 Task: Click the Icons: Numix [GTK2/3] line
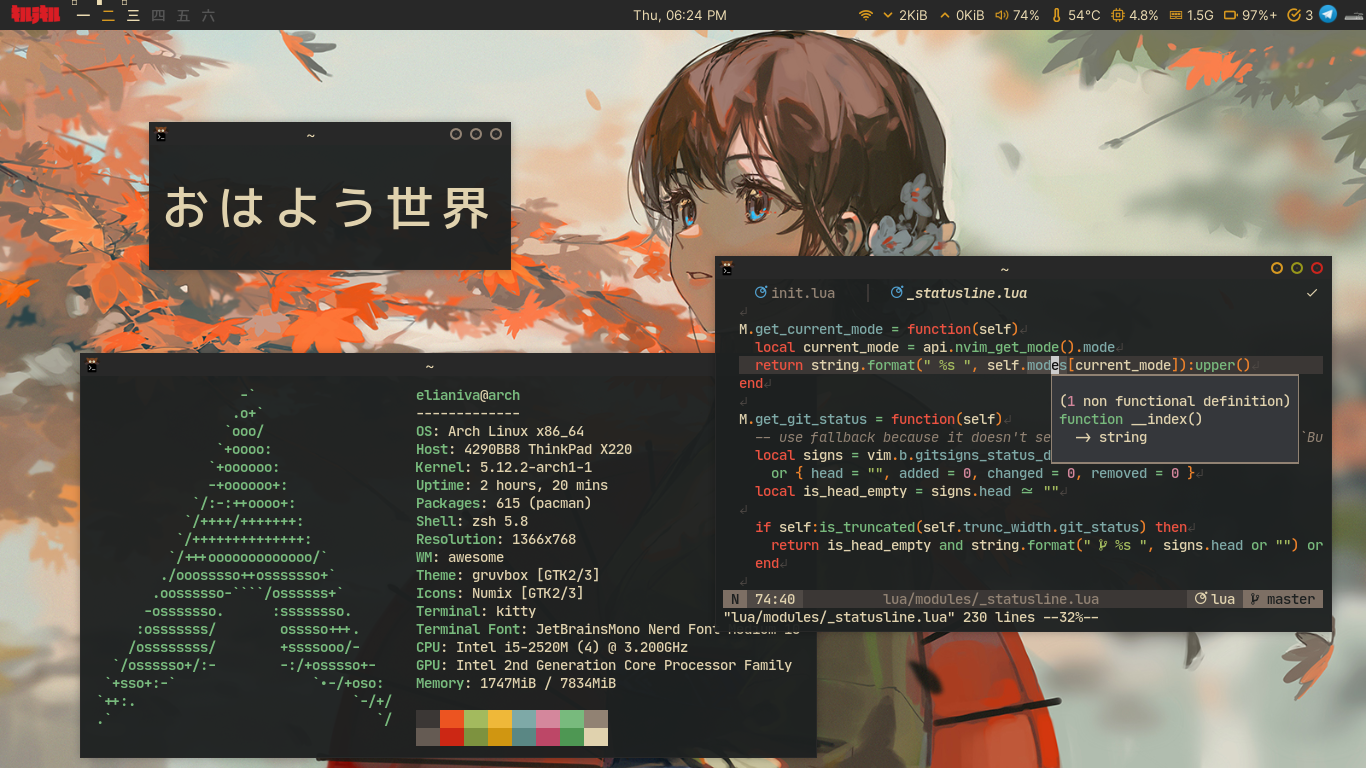point(500,593)
